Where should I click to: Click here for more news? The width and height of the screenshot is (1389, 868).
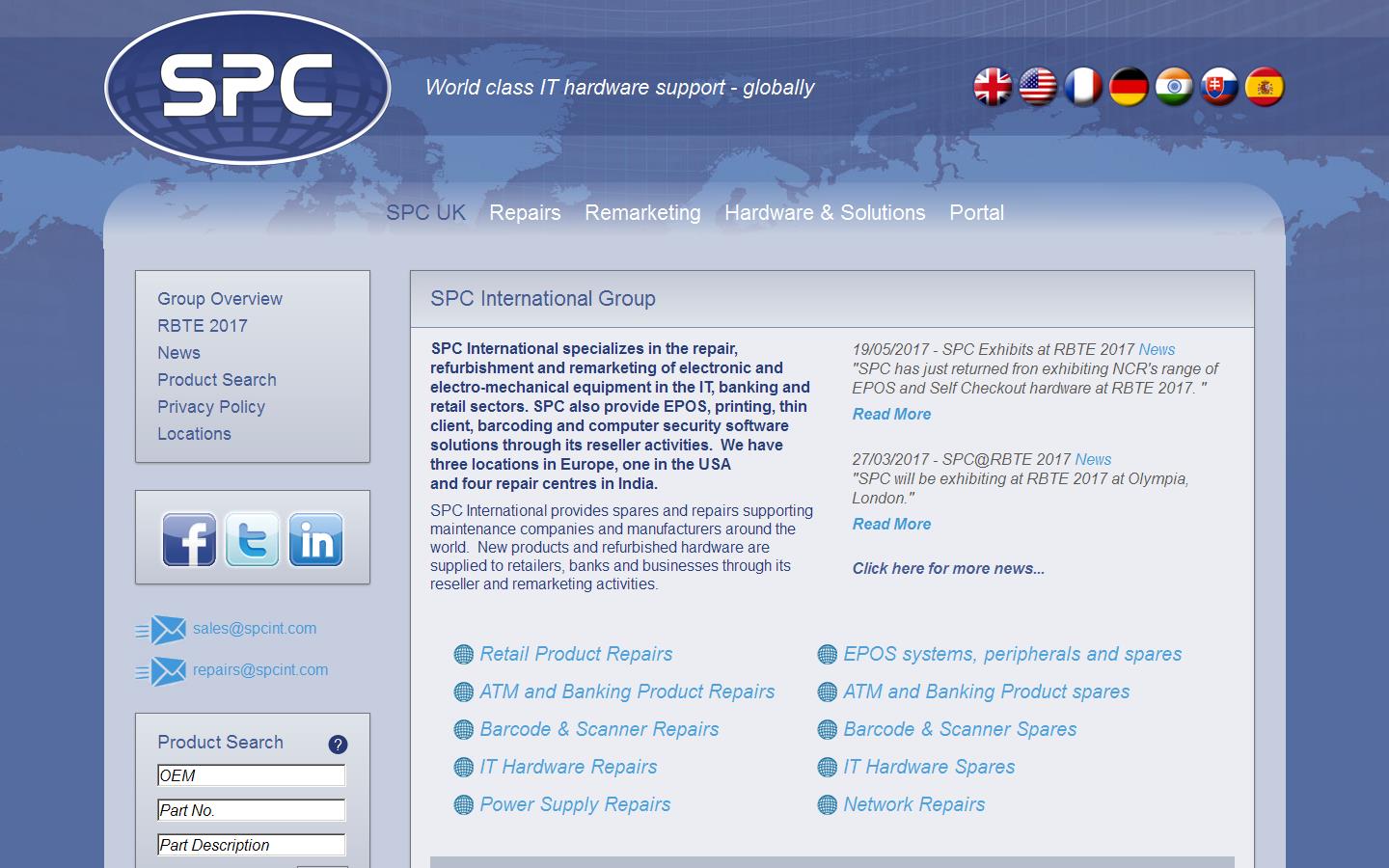pos(948,569)
